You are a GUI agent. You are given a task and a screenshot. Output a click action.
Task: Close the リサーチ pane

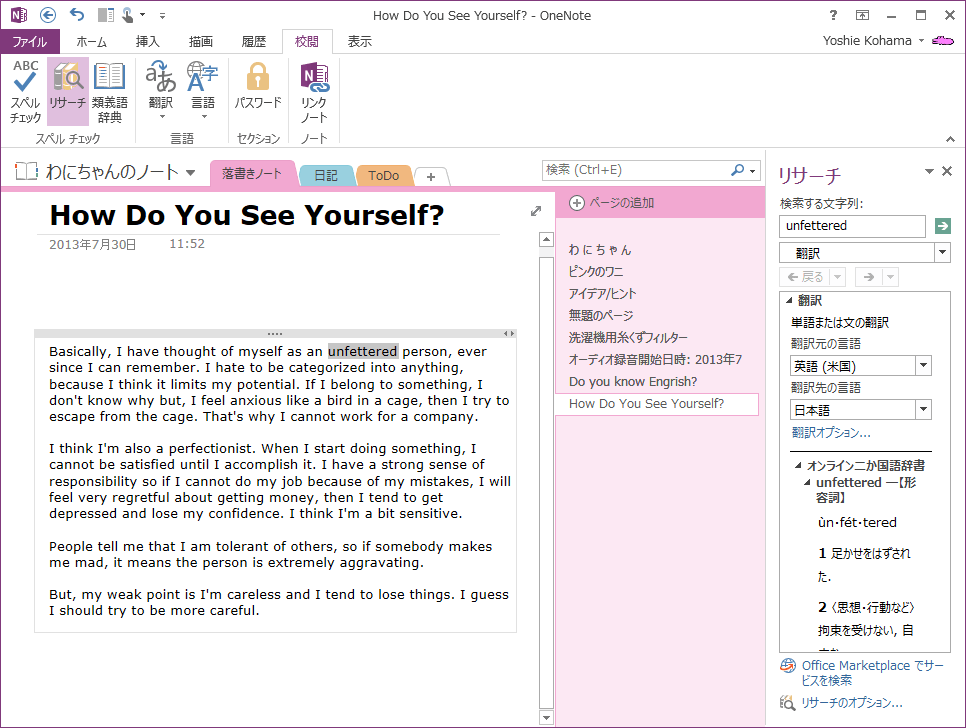coord(947,171)
